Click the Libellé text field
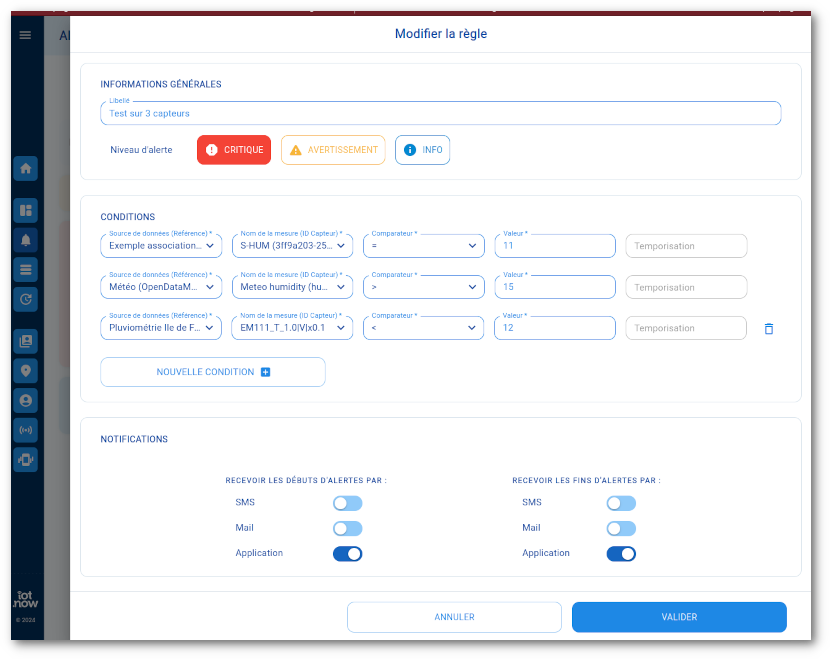 coord(440,114)
